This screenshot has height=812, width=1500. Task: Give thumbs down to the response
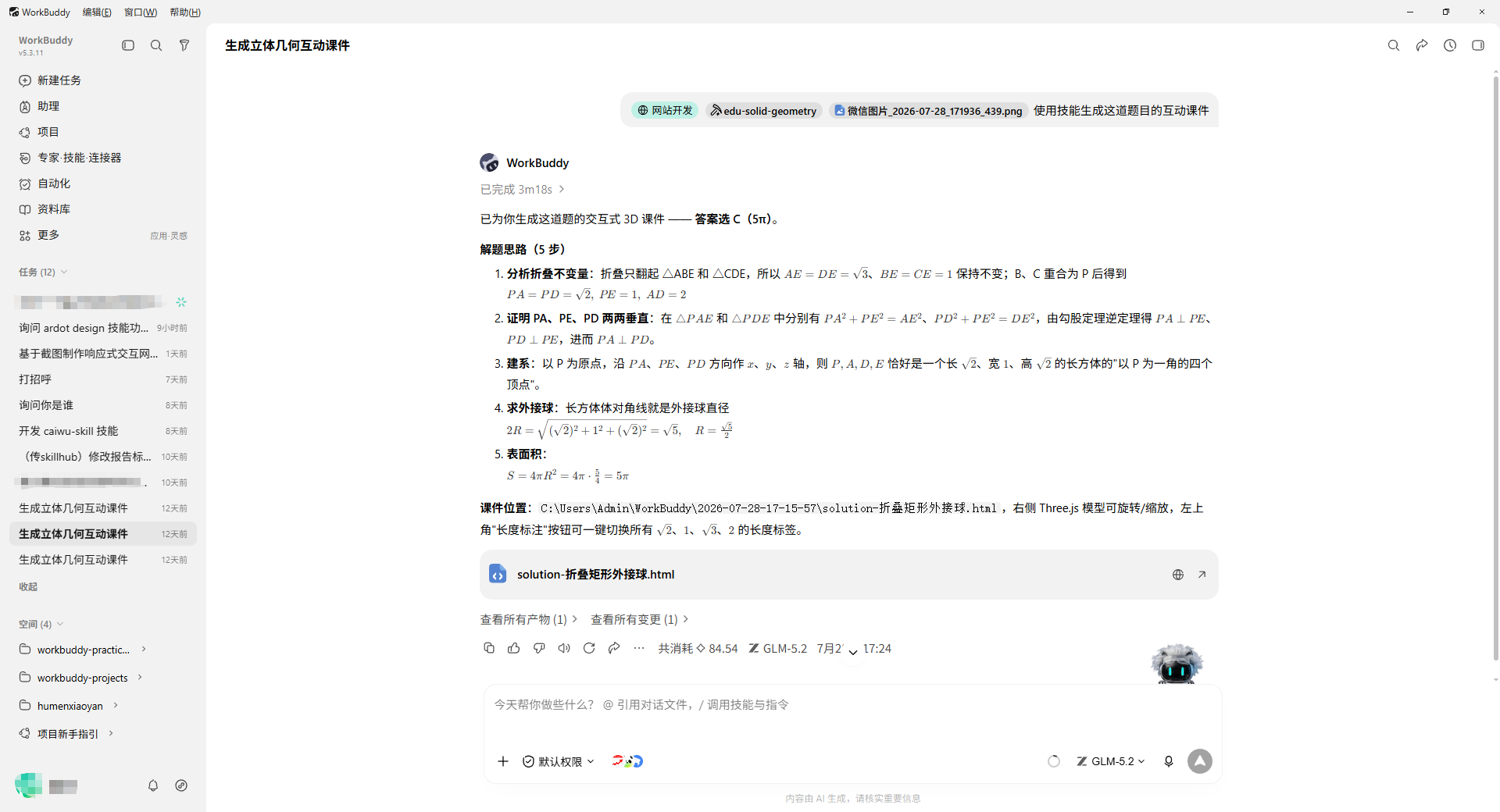[539, 648]
